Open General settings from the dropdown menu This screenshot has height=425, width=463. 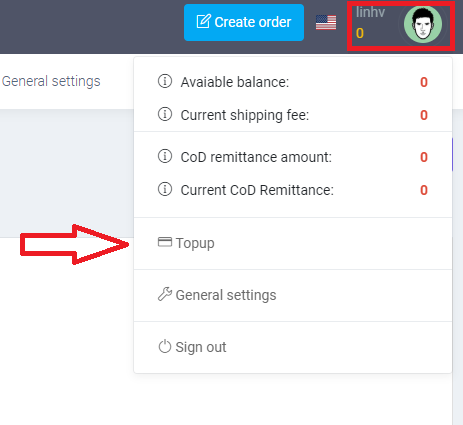tap(293, 295)
